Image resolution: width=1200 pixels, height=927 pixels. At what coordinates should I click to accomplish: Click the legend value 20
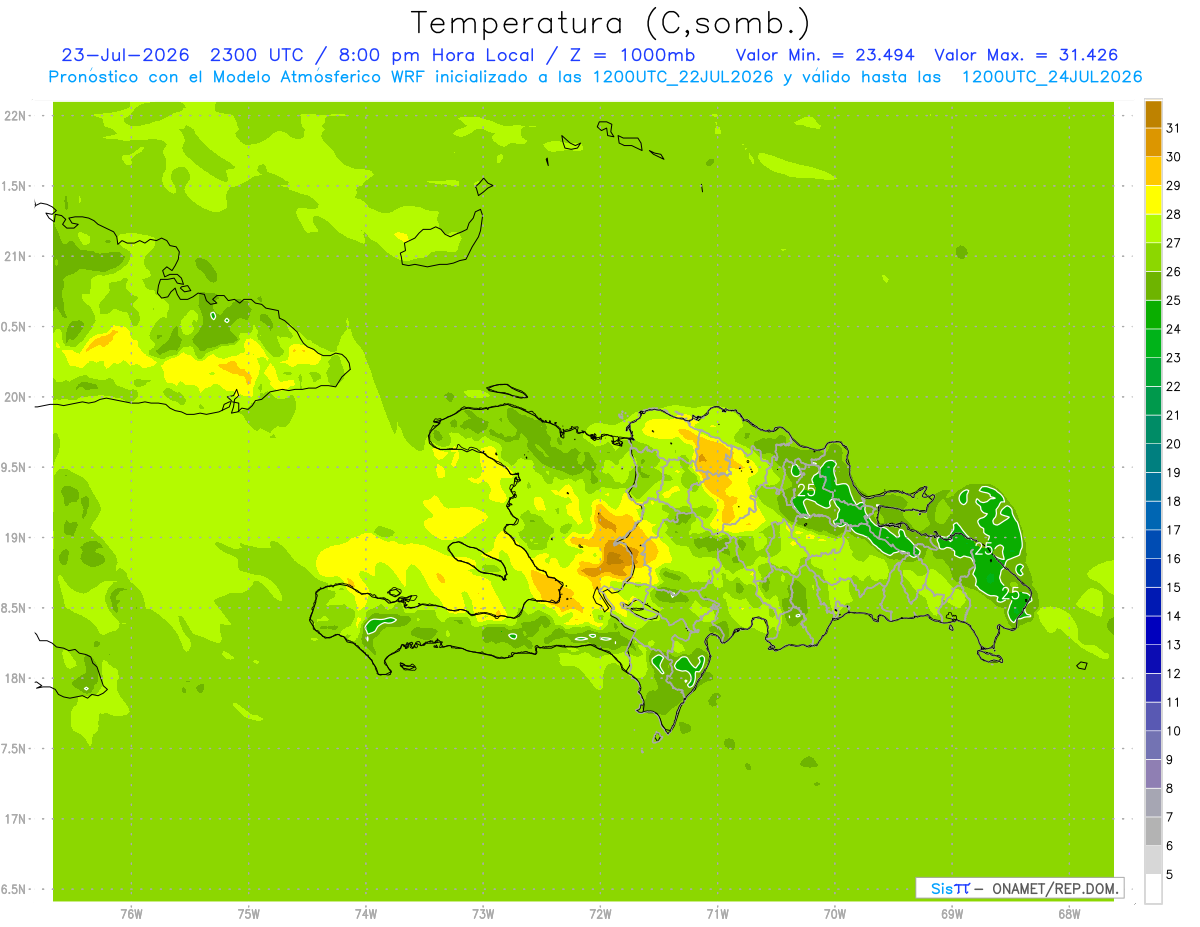[1174, 444]
